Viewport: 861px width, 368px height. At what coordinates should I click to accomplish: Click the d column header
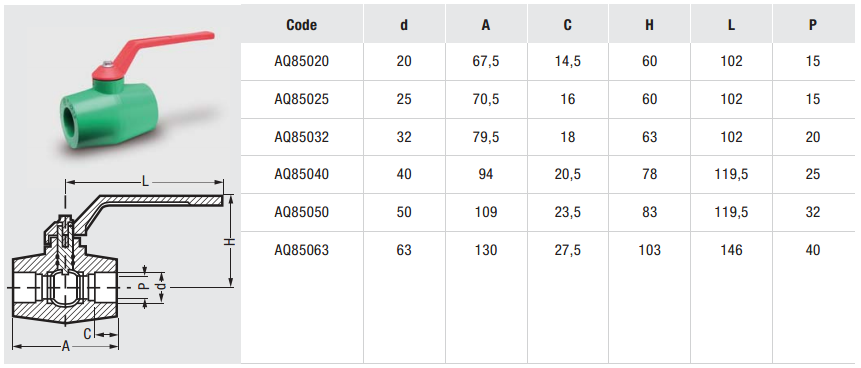tap(404, 25)
